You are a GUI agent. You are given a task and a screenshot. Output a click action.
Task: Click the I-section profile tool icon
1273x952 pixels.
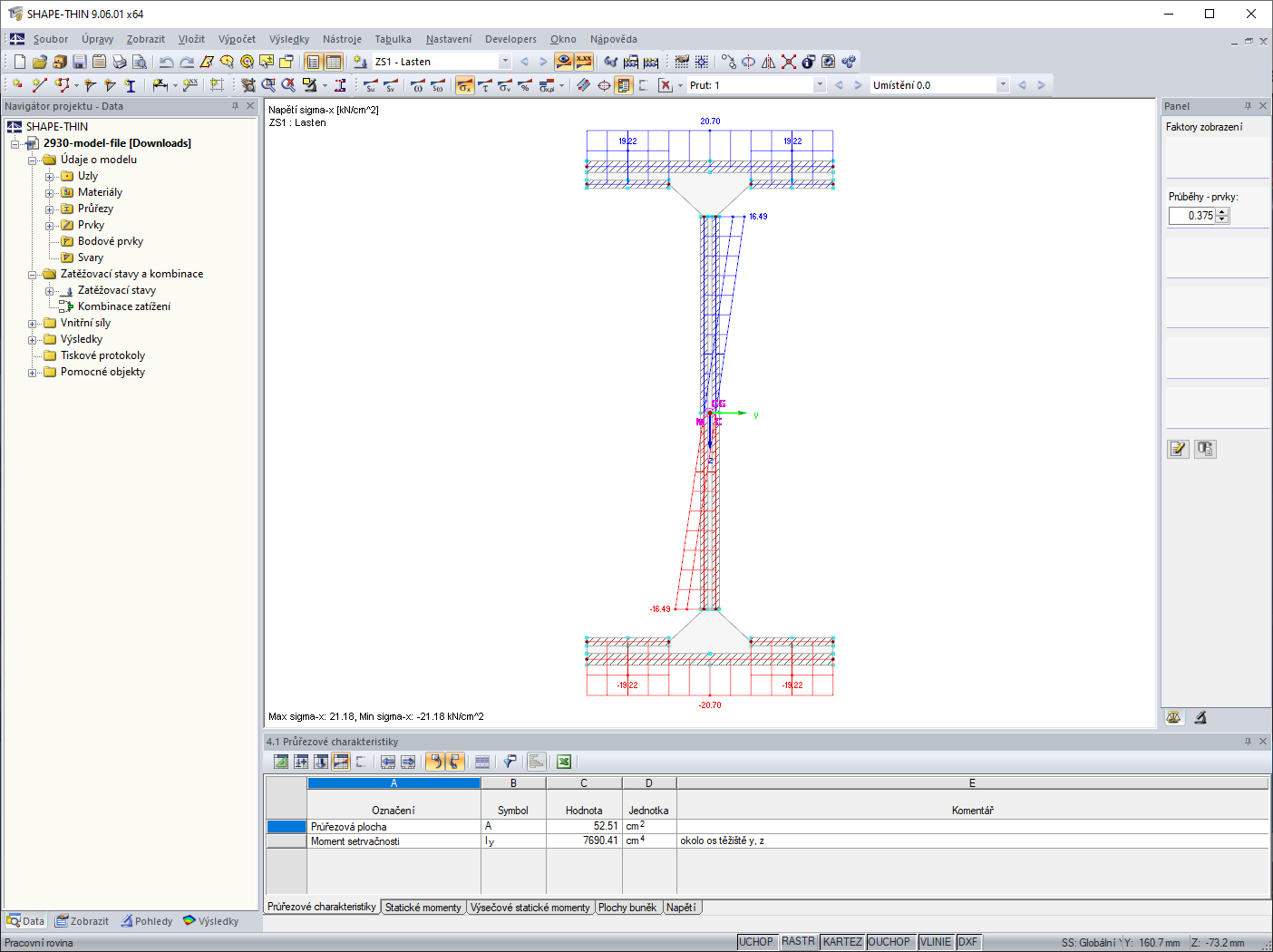coord(130,85)
